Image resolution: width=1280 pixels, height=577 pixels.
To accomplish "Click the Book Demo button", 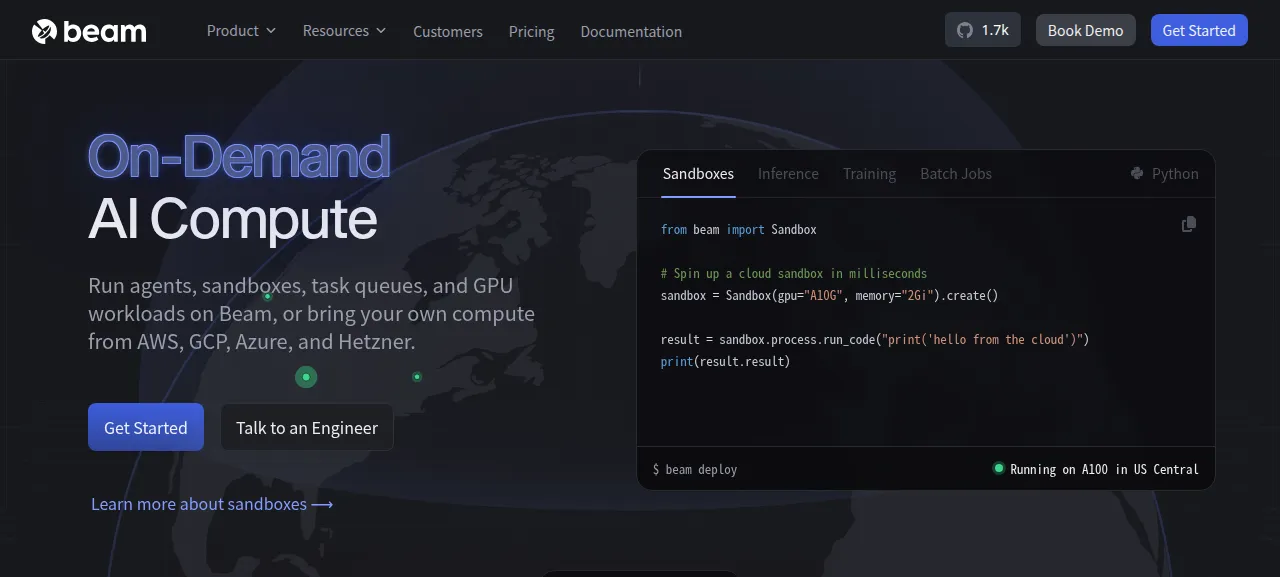I will [x=1086, y=30].
